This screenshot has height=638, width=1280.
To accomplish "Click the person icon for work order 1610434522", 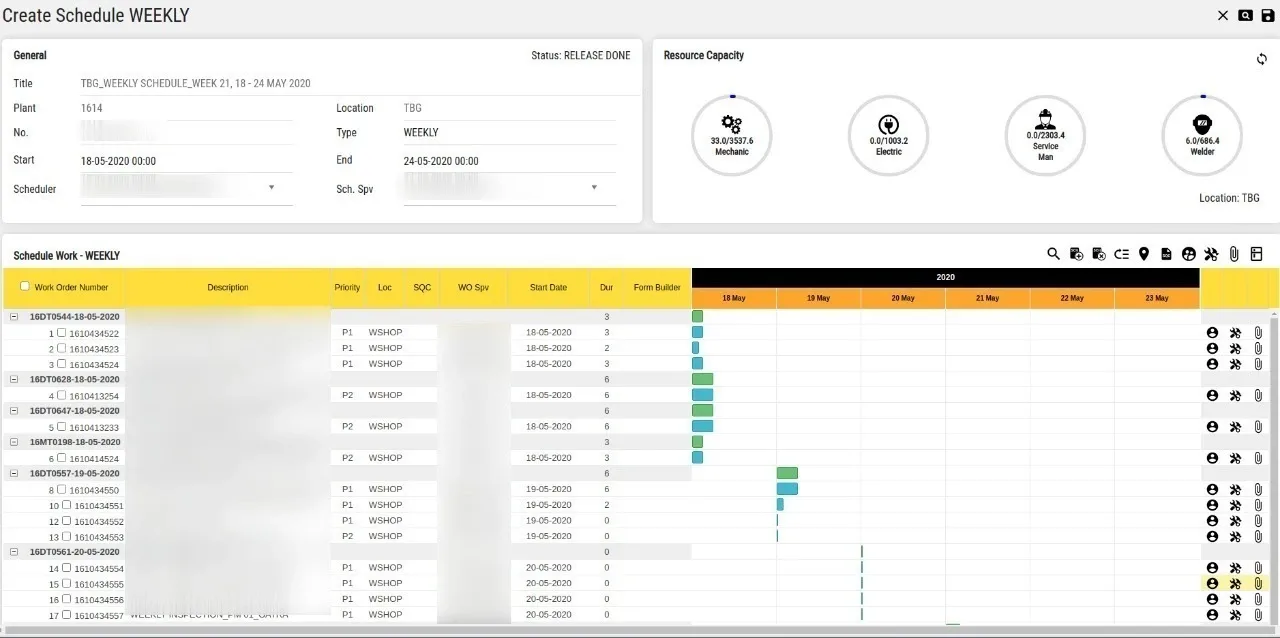I will pyautogui.click(x=1212, y=333).
